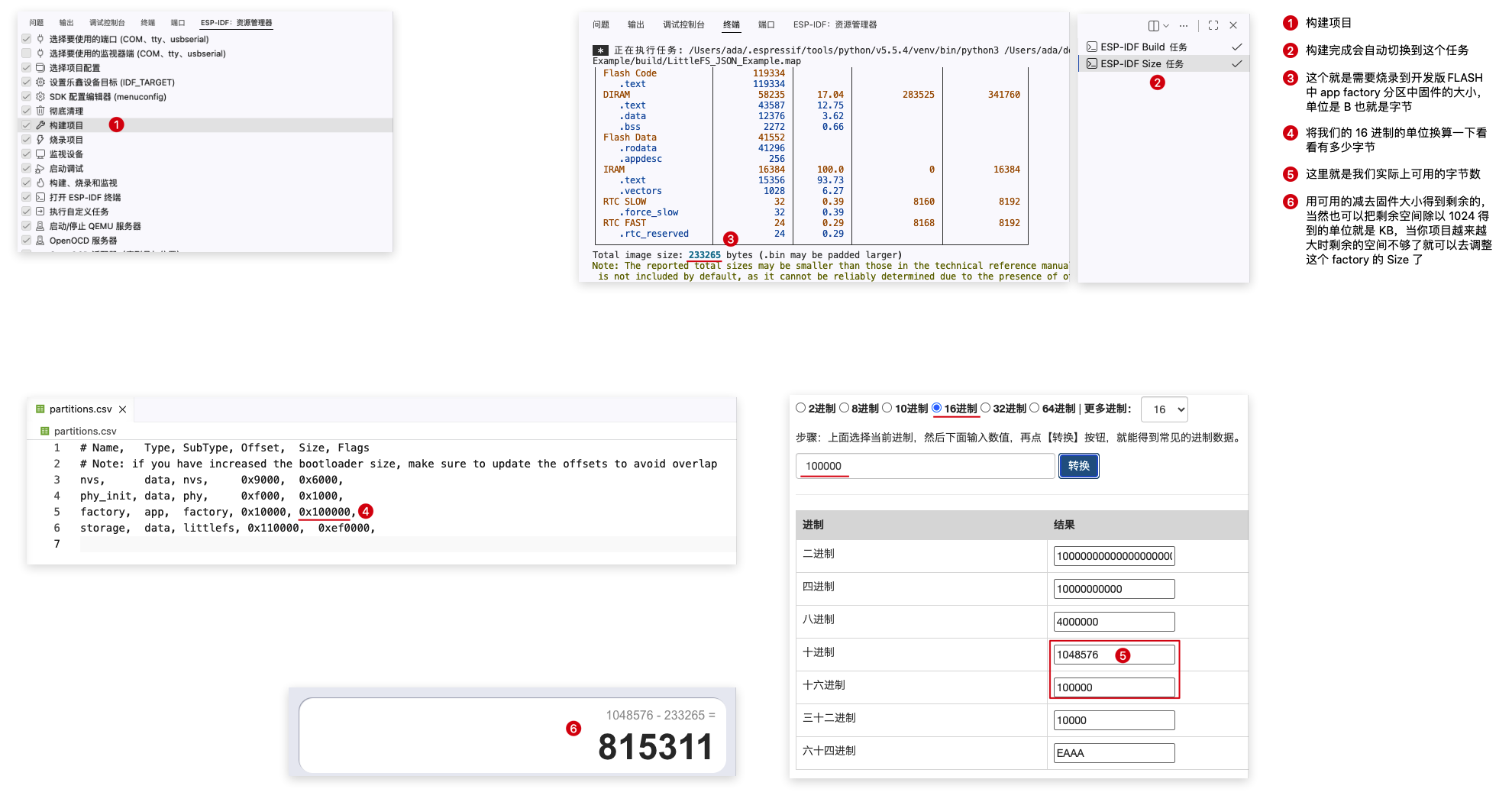Click the arrow-box icon for 执行自定义任务
The image size is (1512, 802).
[40, 212]
